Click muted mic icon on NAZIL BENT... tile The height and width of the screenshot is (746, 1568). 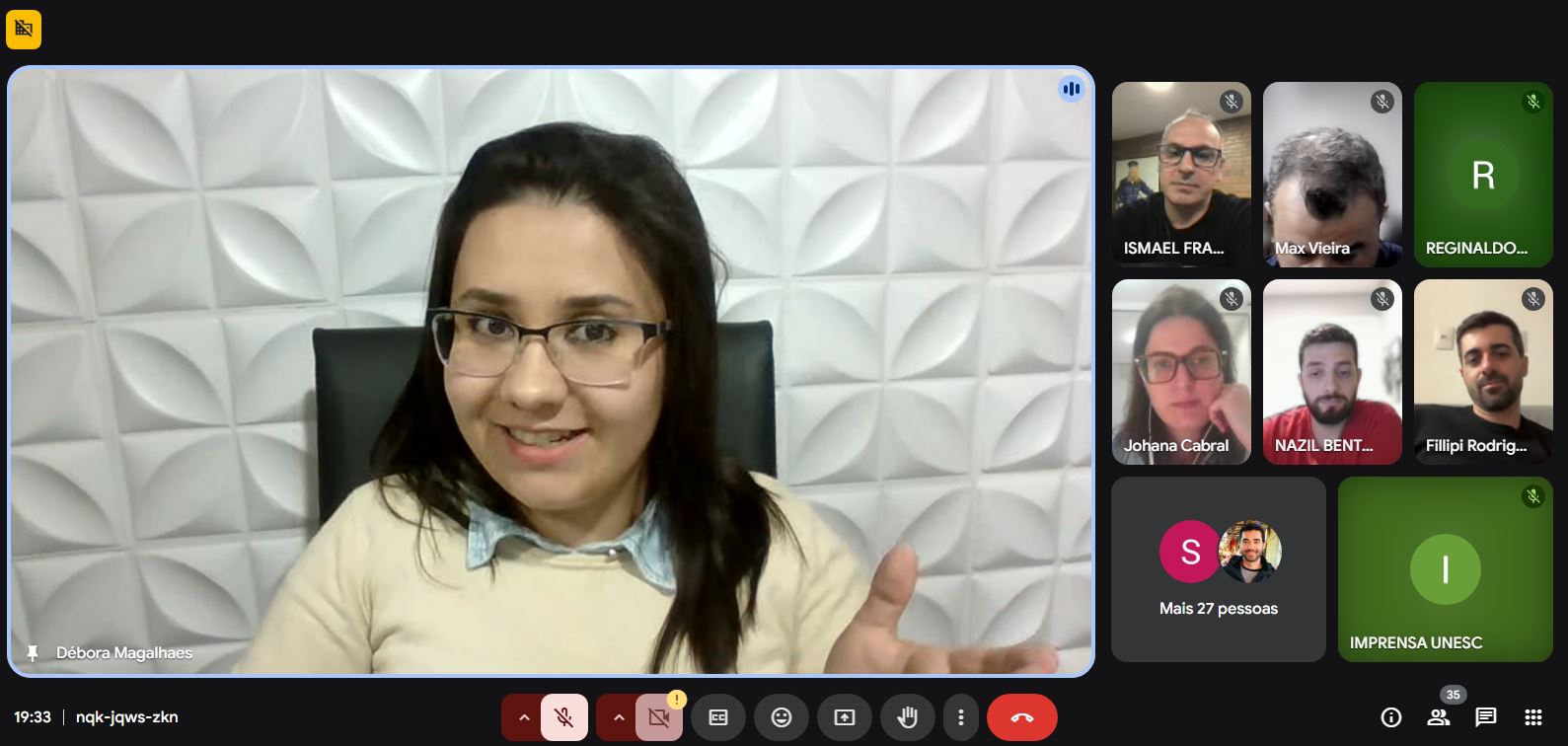point(1381,299)
